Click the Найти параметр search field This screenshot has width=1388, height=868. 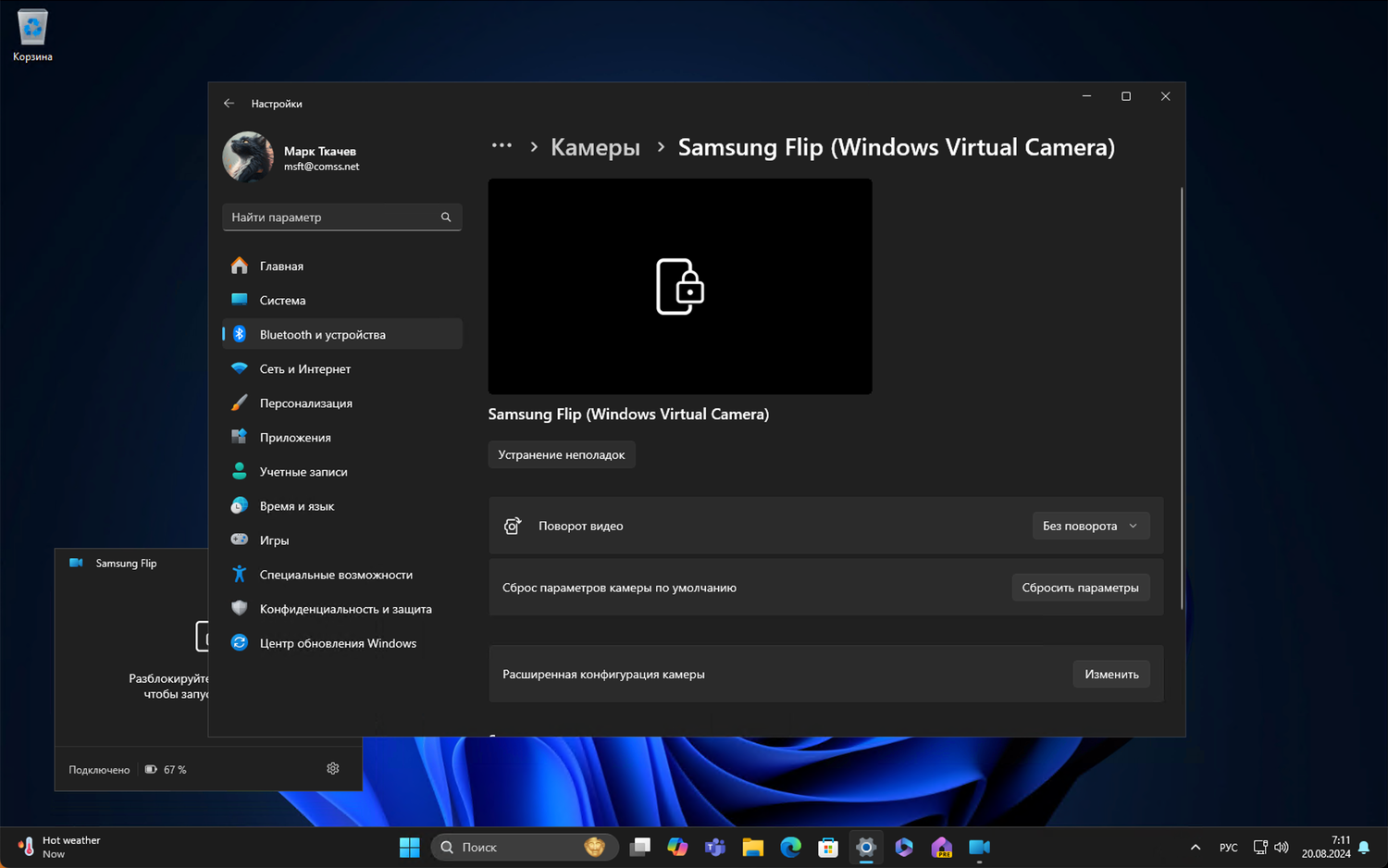point(331,217)
